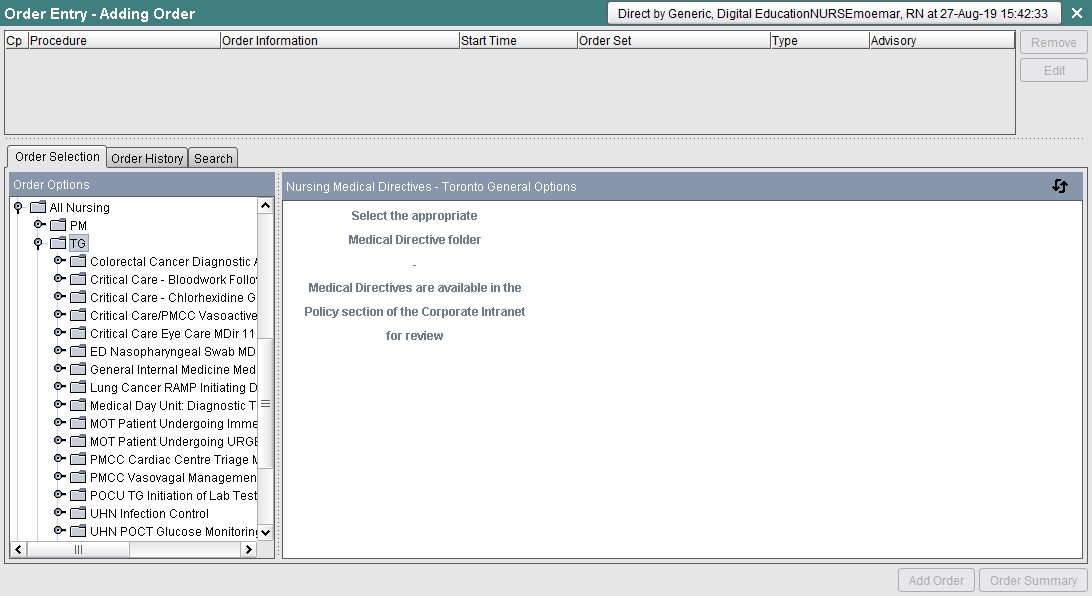Expand the UHN Infection Control node

point(59,513)
